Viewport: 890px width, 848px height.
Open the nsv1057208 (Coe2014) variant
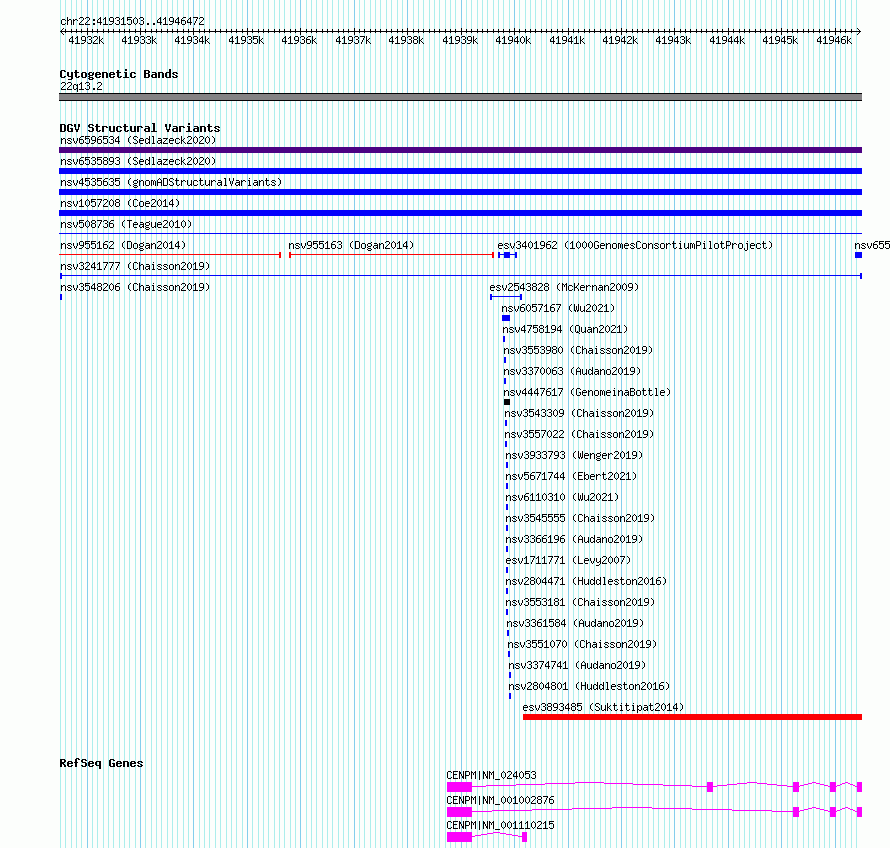click(x=120, y=203)
